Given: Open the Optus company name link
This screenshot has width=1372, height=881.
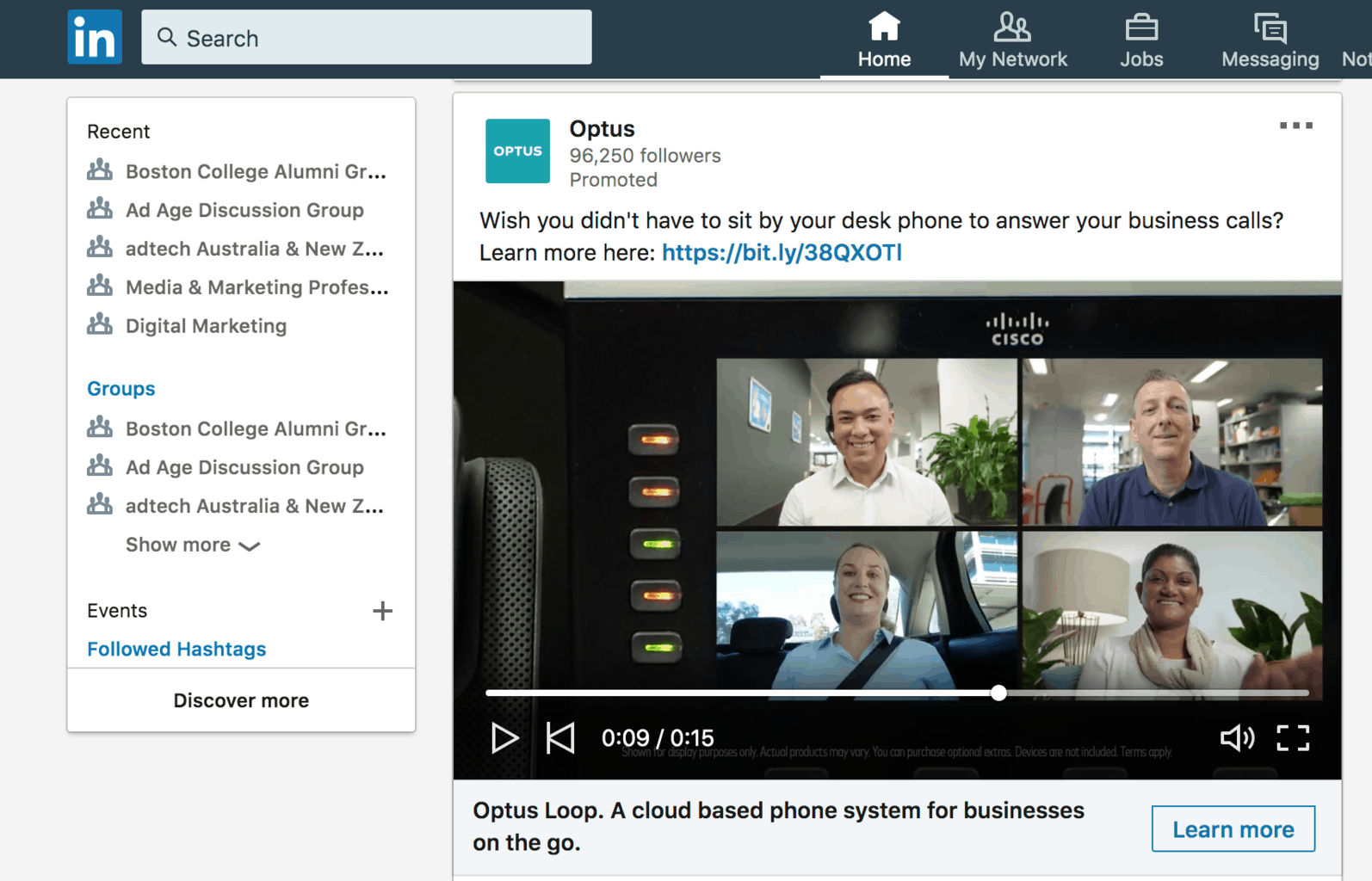Looking at the screenshot, I should coord(602,128).
